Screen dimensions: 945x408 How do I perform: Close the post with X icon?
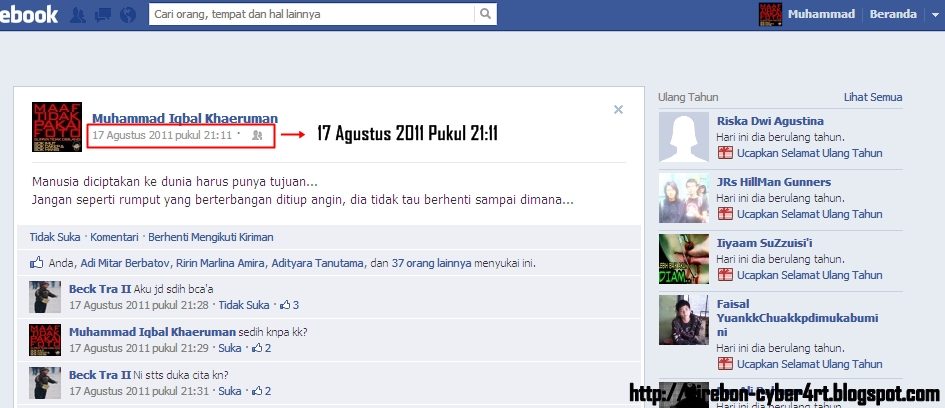pos(618,110)
